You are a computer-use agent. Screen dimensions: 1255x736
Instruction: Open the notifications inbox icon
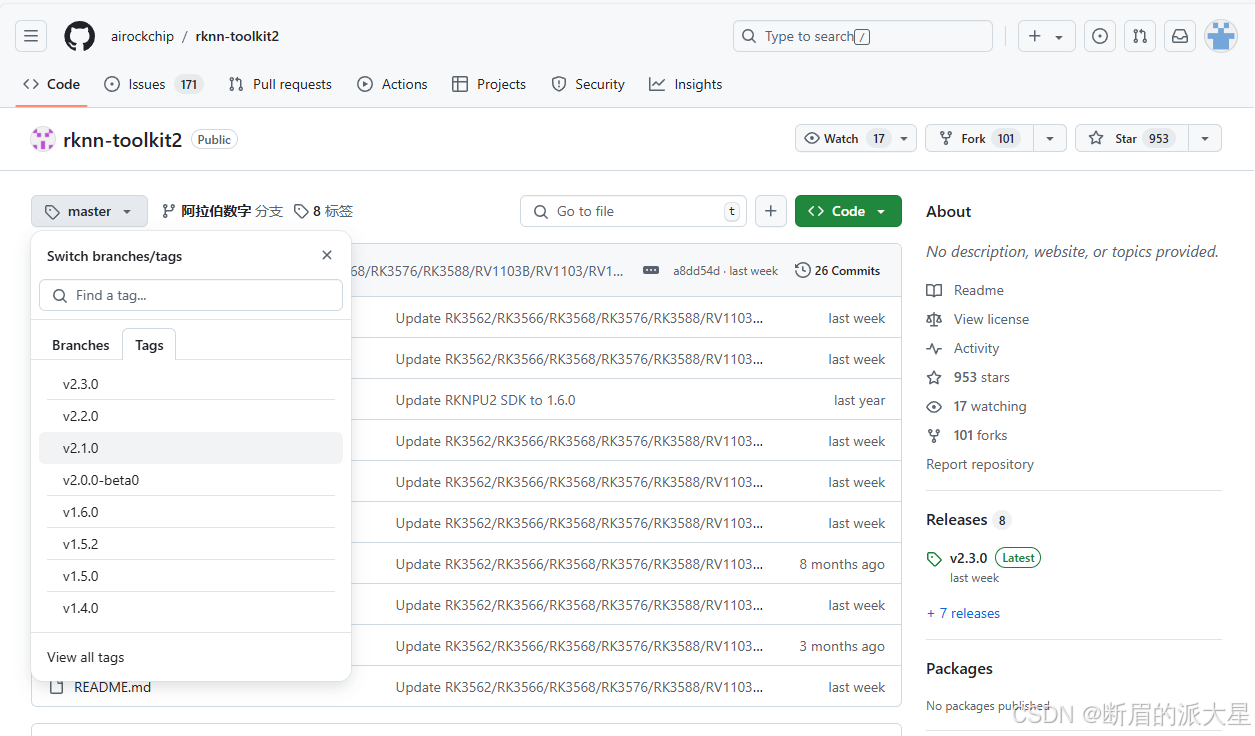(1180, 36)
